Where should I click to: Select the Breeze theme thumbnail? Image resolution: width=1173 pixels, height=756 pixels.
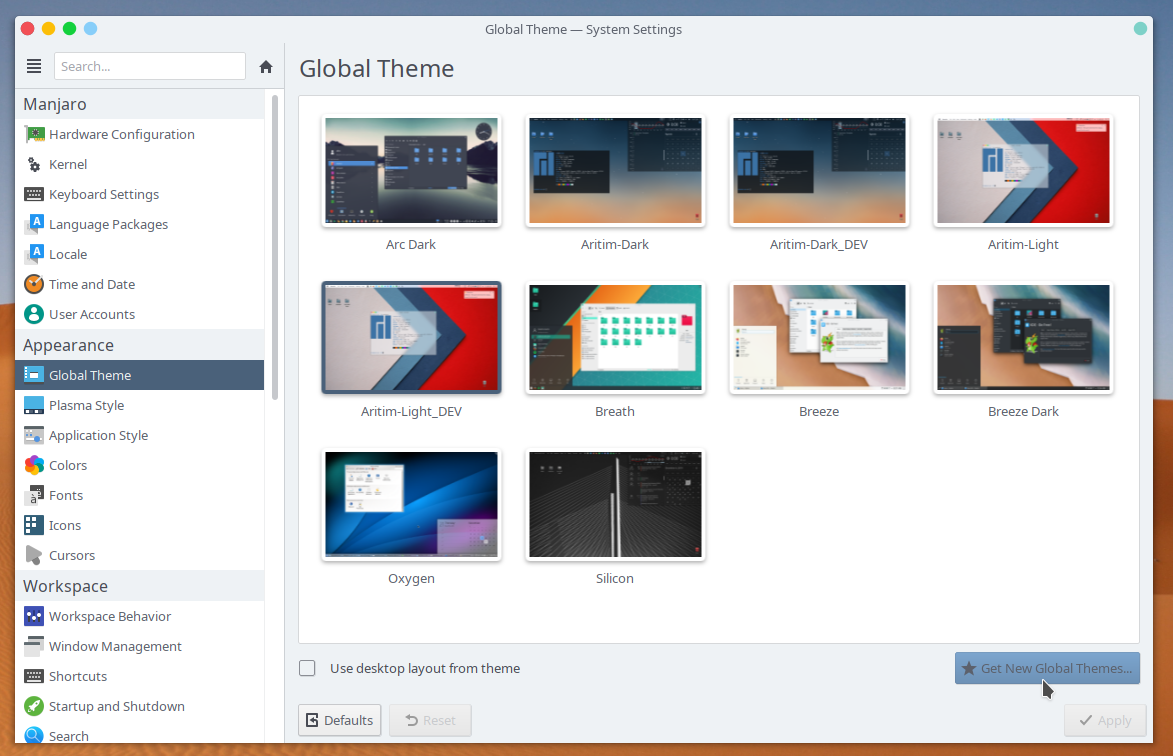tap(819, 337)
